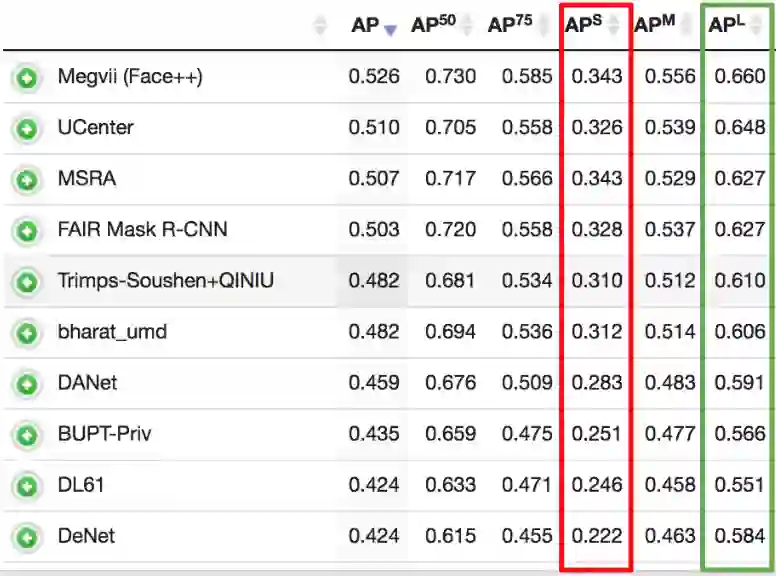Expand bharat_umd entry with plus icon

[26, 332]
